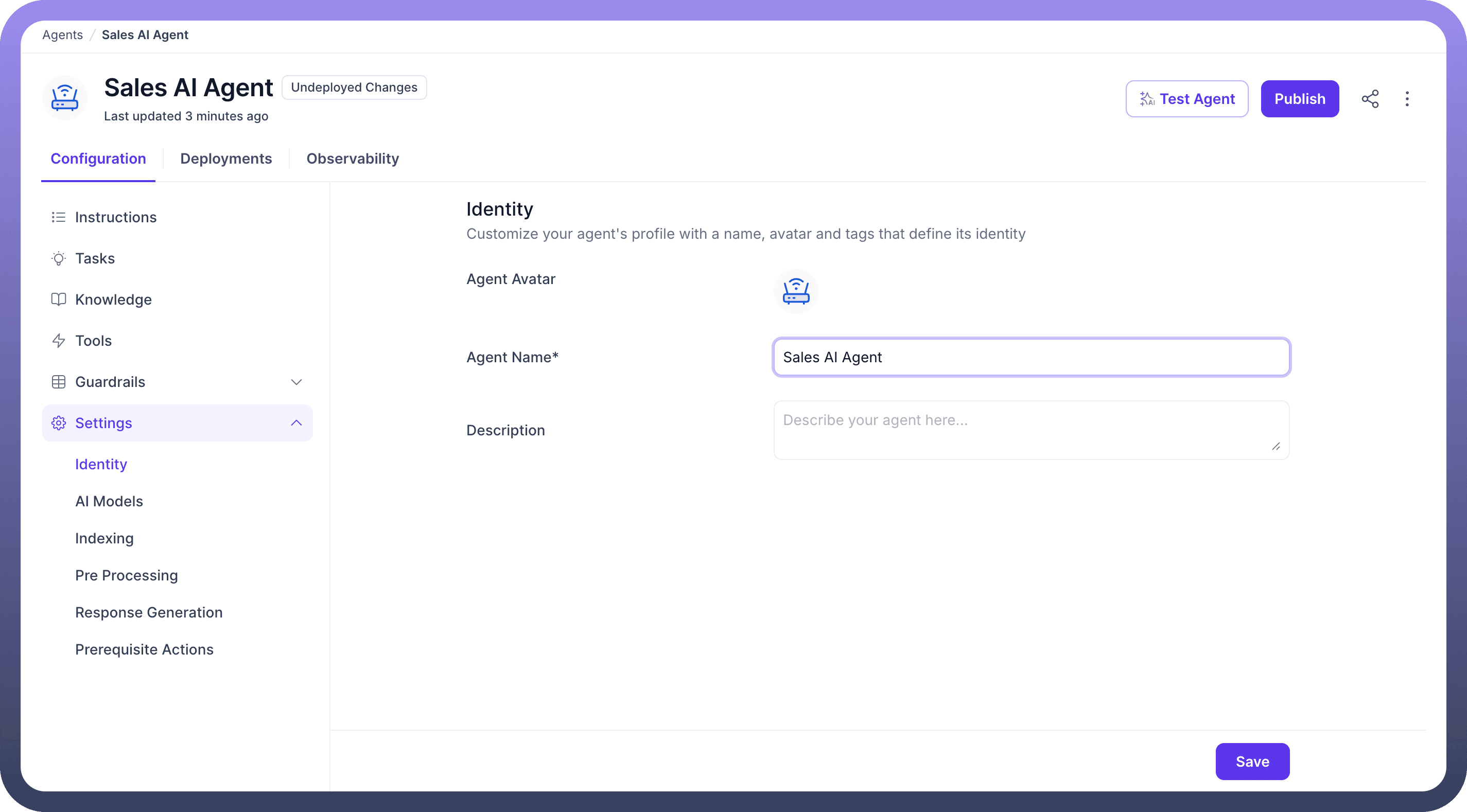Click the Knowledge book icon
The width and height of the screenshot is (1467, 812).
click(x=58, y=299)
